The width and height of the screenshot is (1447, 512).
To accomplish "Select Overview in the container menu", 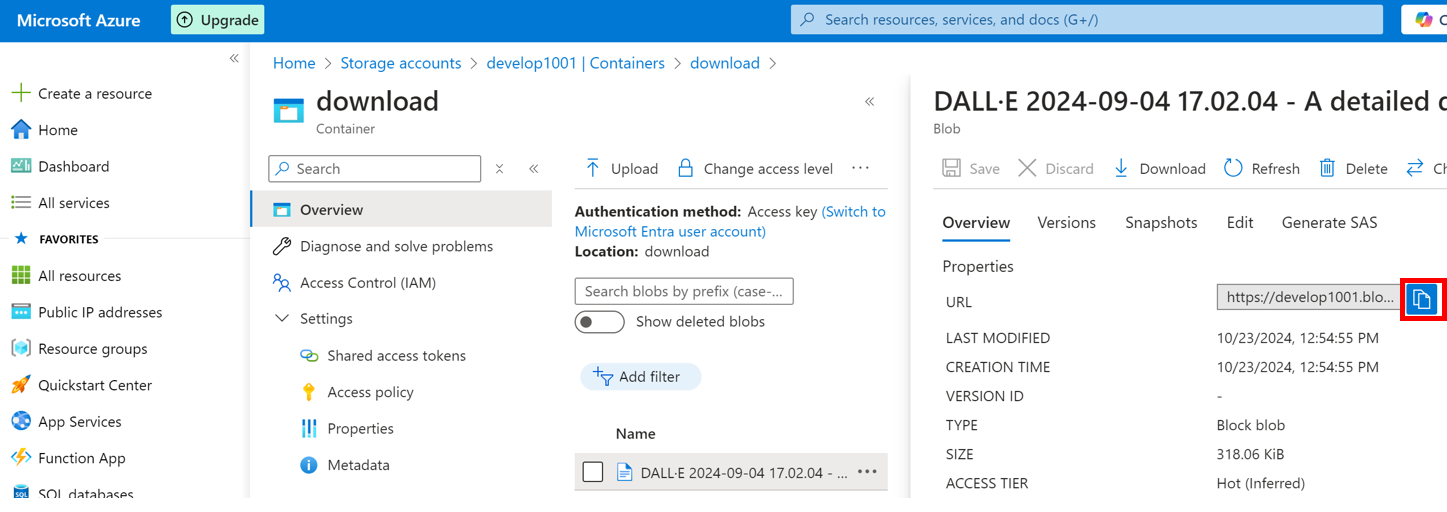I will 401,210.
